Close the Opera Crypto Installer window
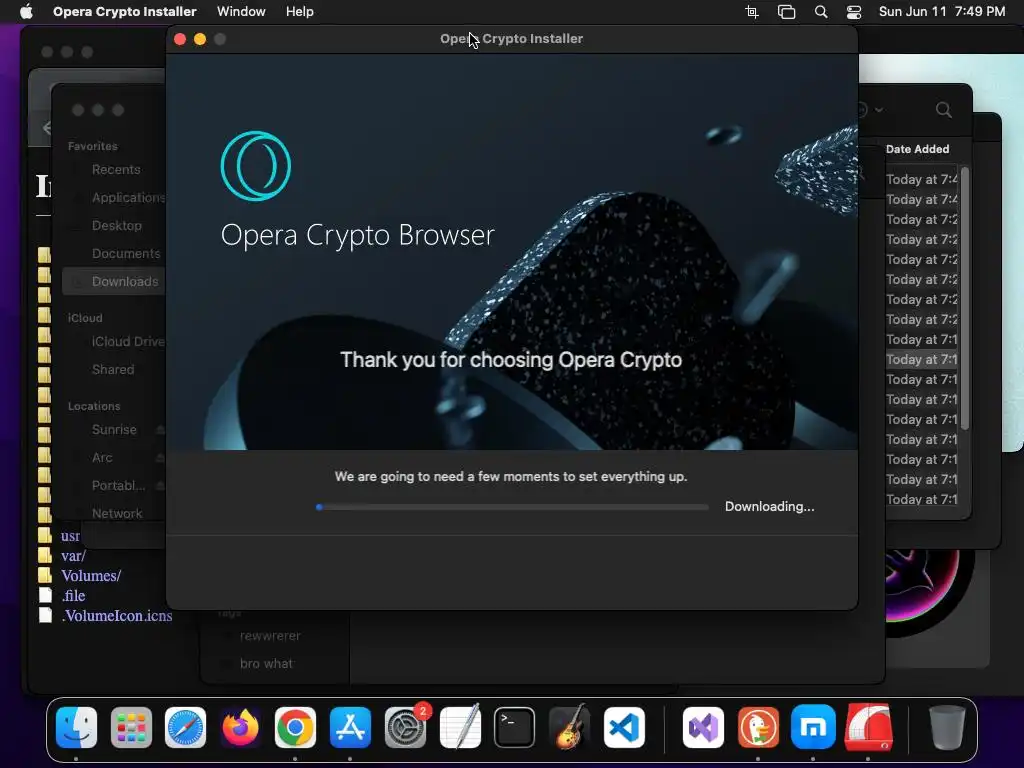Viewport: 1024px width, 768px height. [x=180, y=39]
